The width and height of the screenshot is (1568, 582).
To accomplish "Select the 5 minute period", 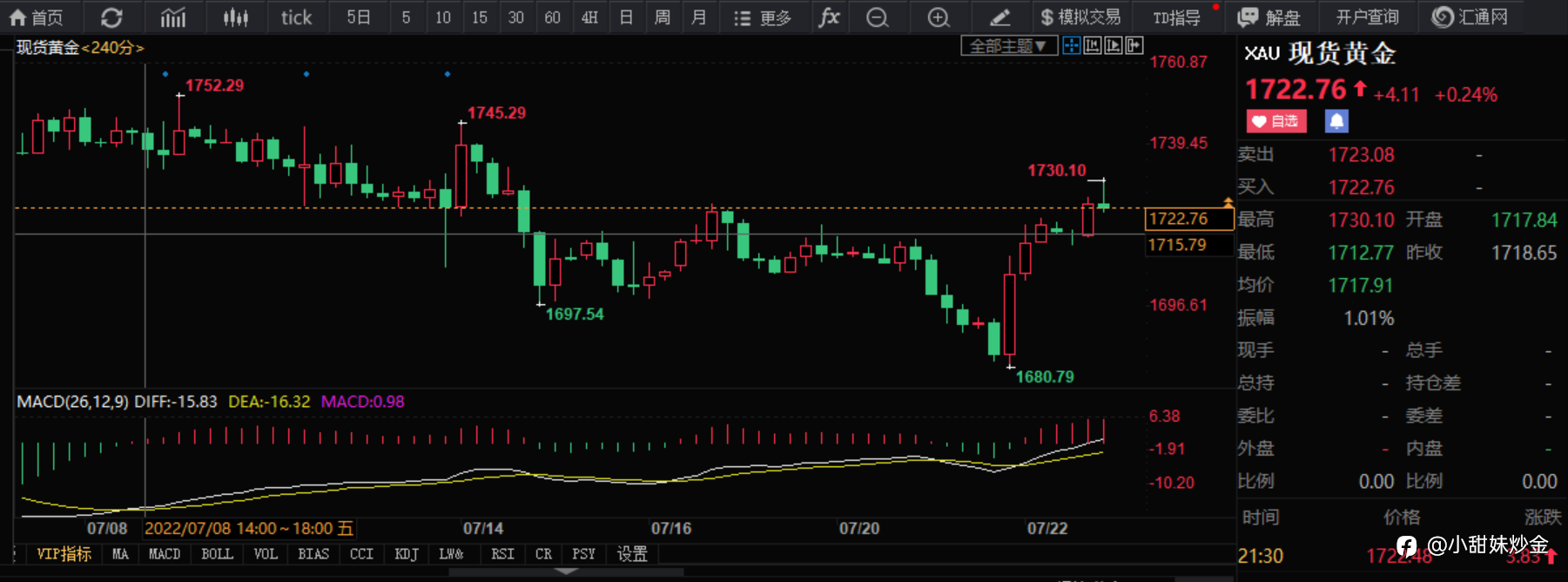I will (x=406, y=17).
